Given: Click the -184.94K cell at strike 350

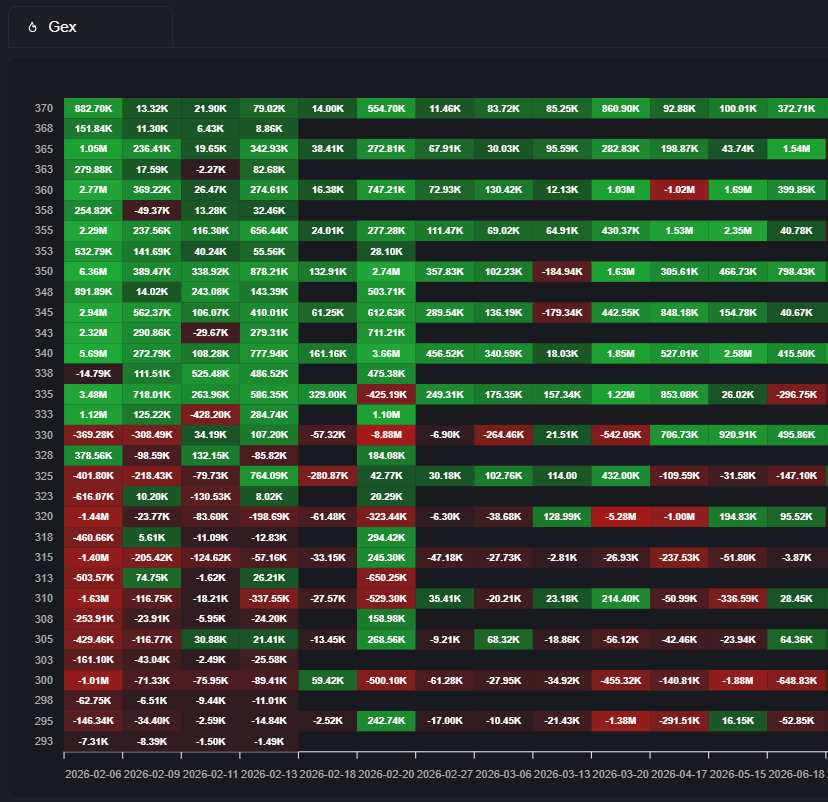Looking at the screenshot, I should click(x=562, y=271).
